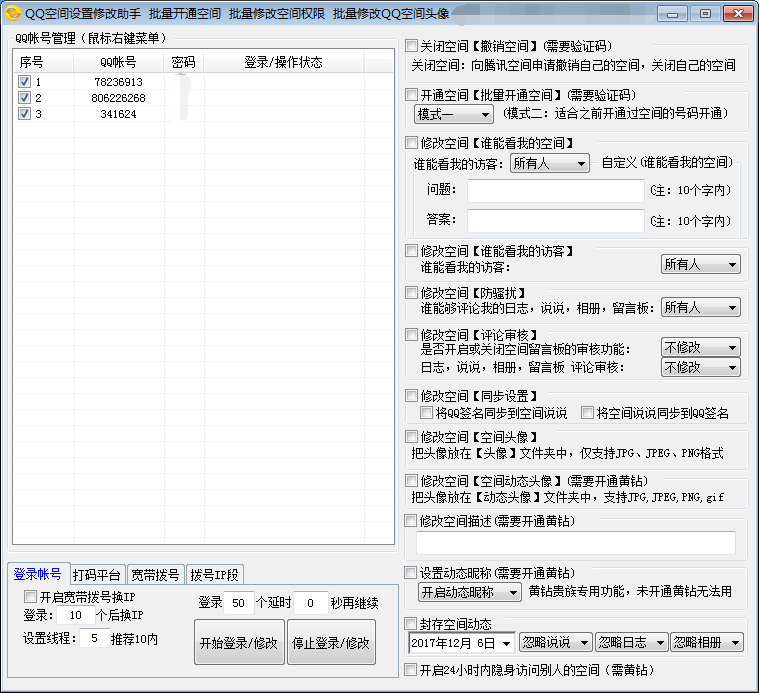Uncheck account row 3 checkbox 341624
Image resolution: width=759 pixels, height=693 pixels.
tap(24, 113)
